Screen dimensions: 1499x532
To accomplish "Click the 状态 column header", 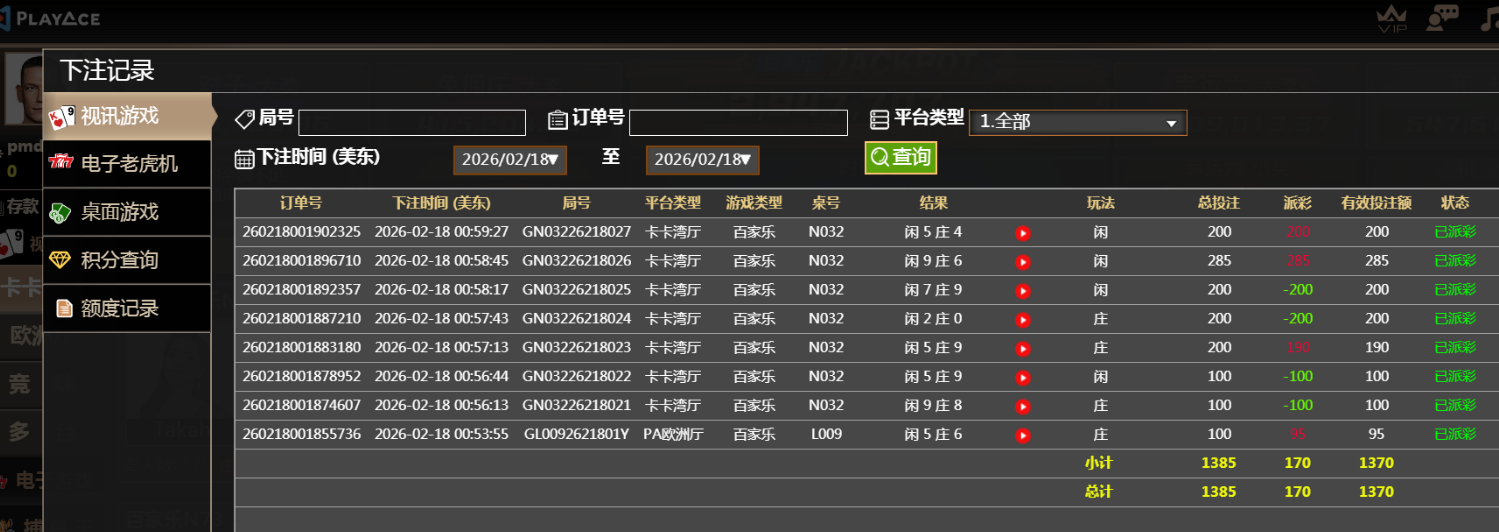I will (x=1455, y=203).
